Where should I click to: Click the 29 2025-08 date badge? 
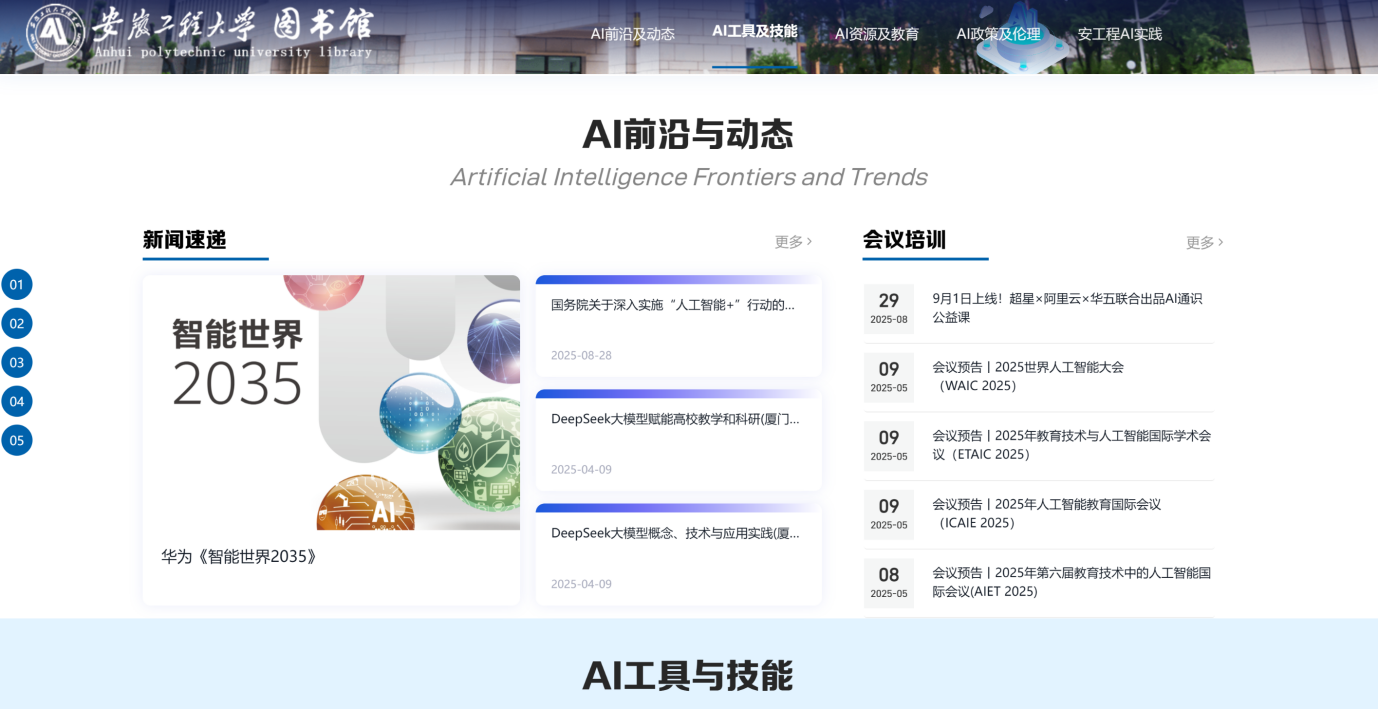point(888,308)
